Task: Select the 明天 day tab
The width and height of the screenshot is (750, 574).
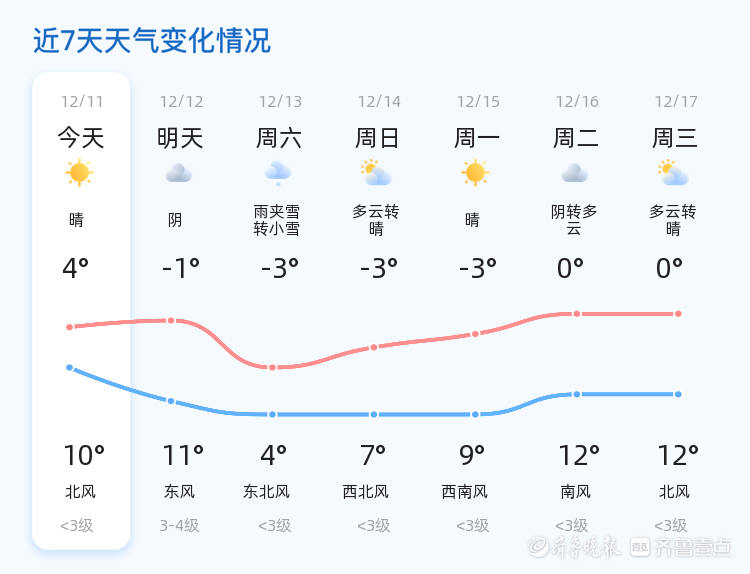Action: 180,138
